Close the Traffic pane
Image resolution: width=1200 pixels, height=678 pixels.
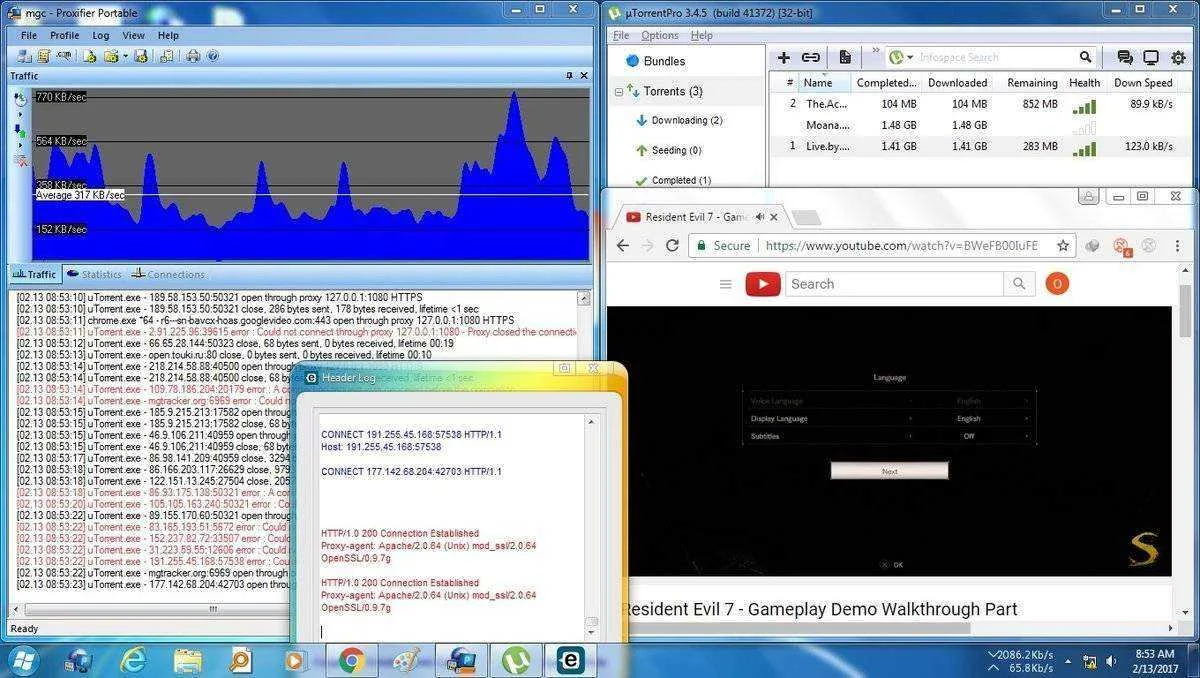[584, 75]
